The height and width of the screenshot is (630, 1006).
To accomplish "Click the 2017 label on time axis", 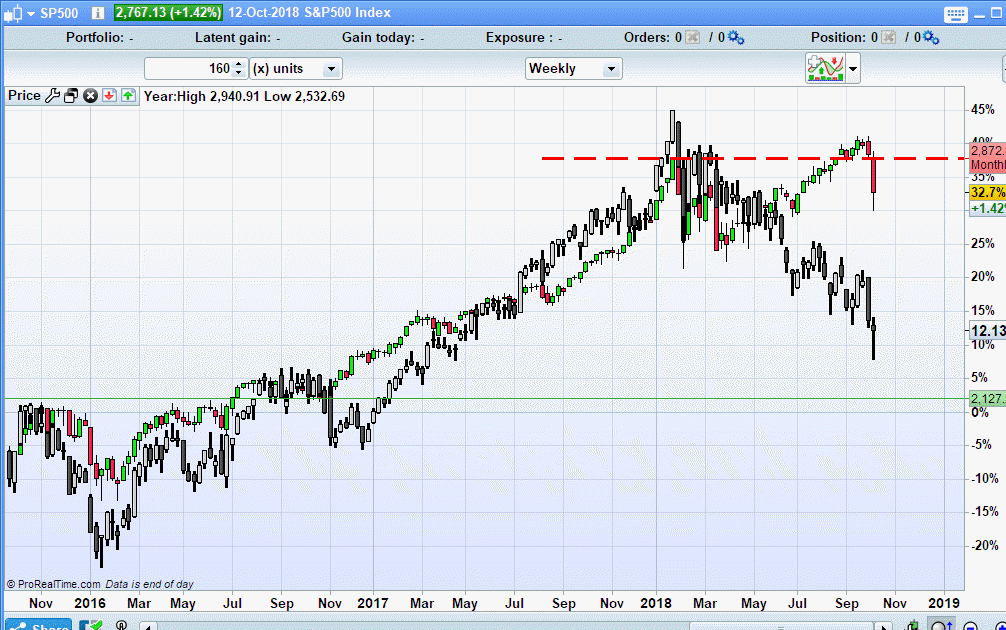I will coord(373,603).
